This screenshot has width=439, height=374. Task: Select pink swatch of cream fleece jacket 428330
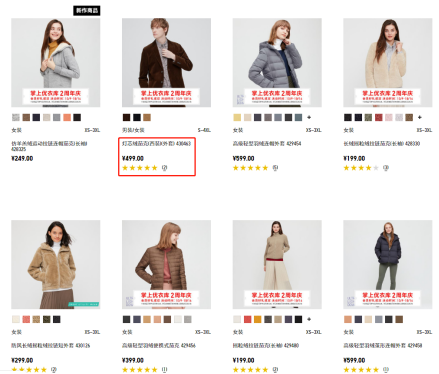click(x=389, y=117)
